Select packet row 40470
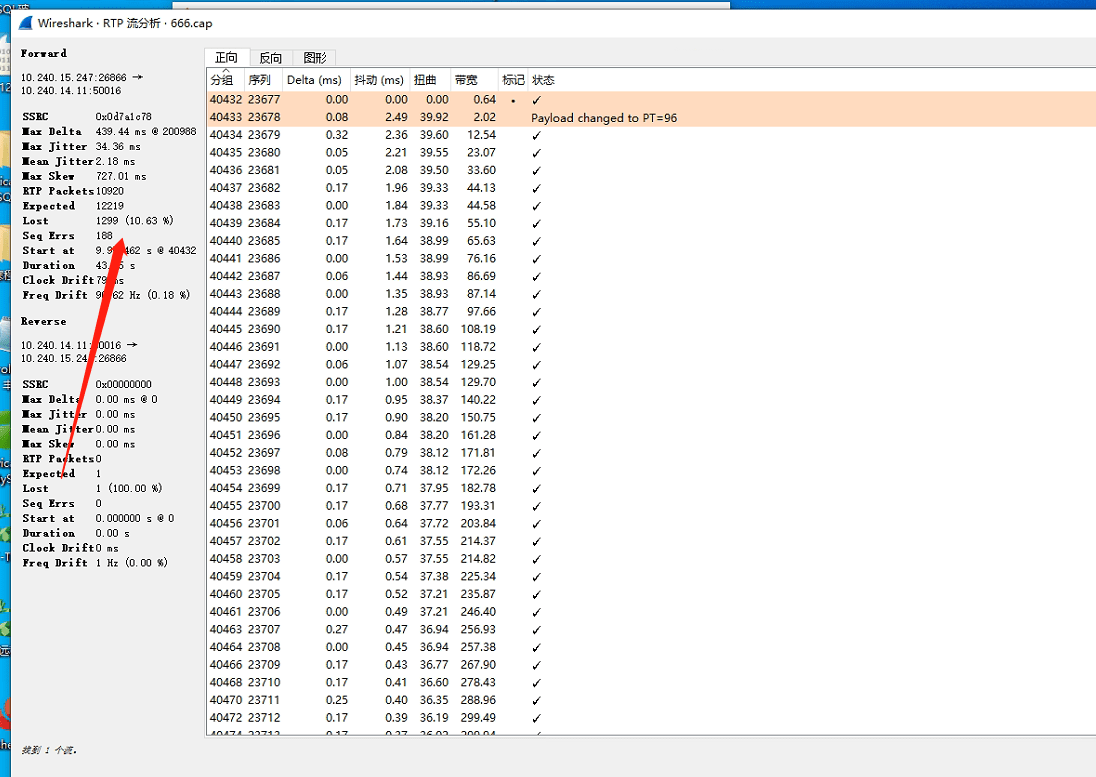 coord(651,700)
